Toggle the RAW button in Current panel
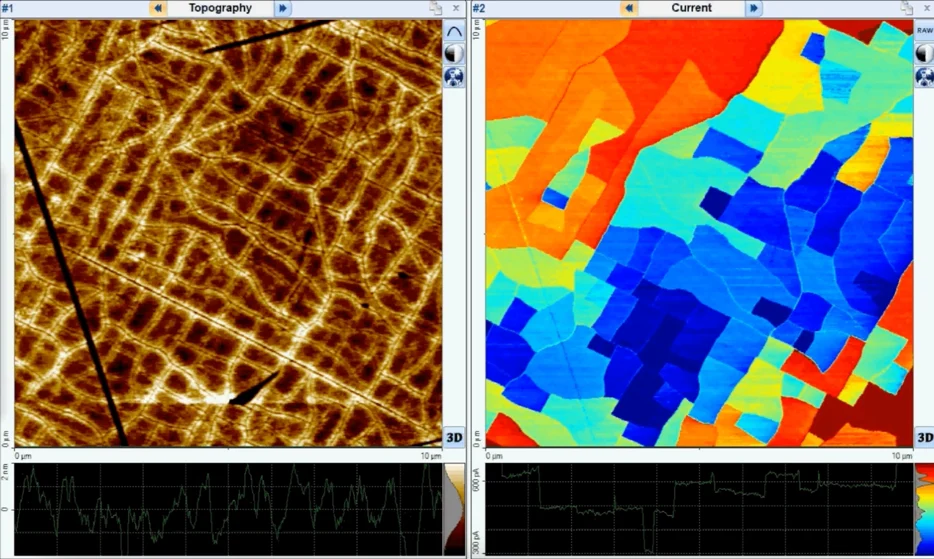 (x=924, y=30)
